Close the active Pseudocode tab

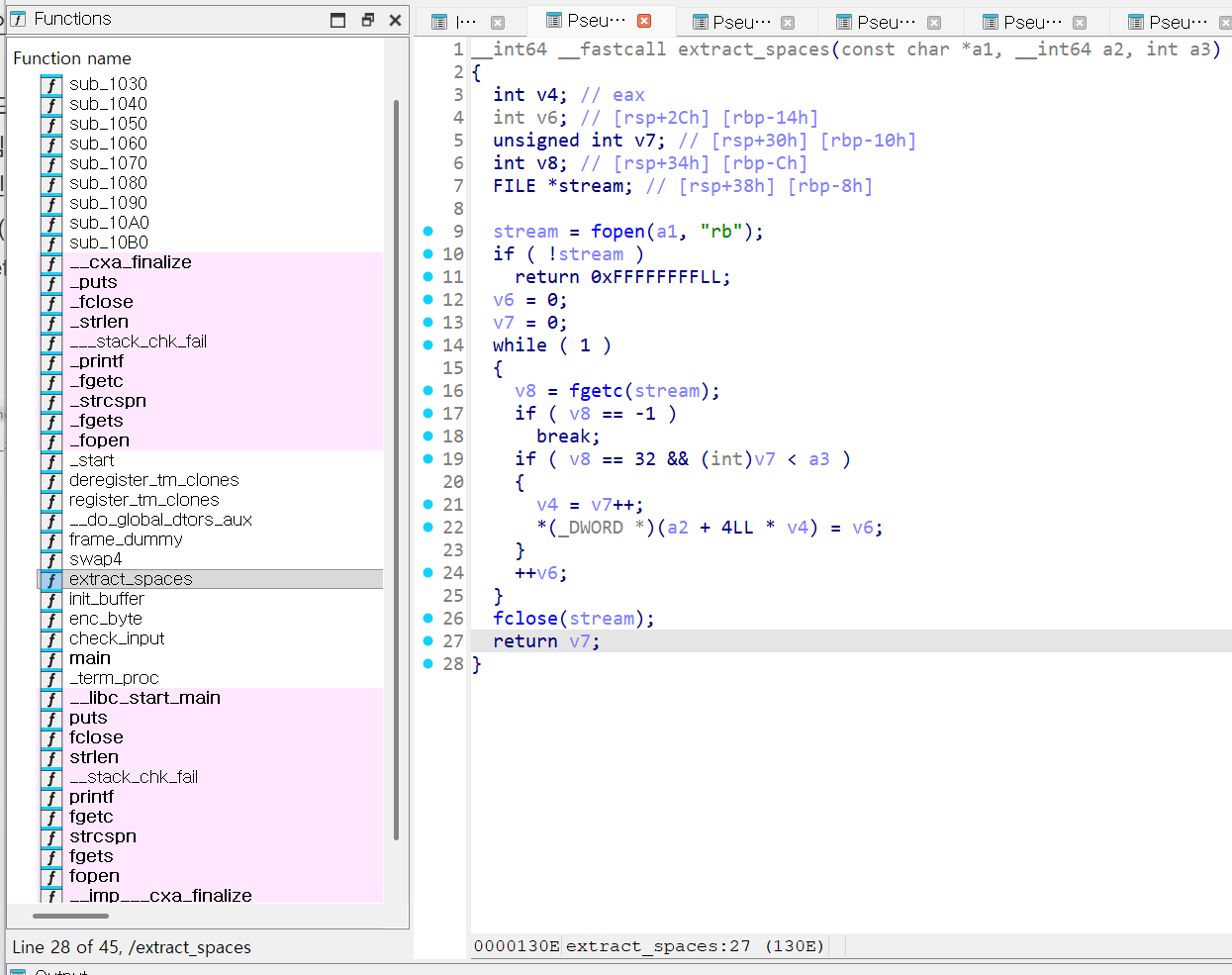coord(644,21)
